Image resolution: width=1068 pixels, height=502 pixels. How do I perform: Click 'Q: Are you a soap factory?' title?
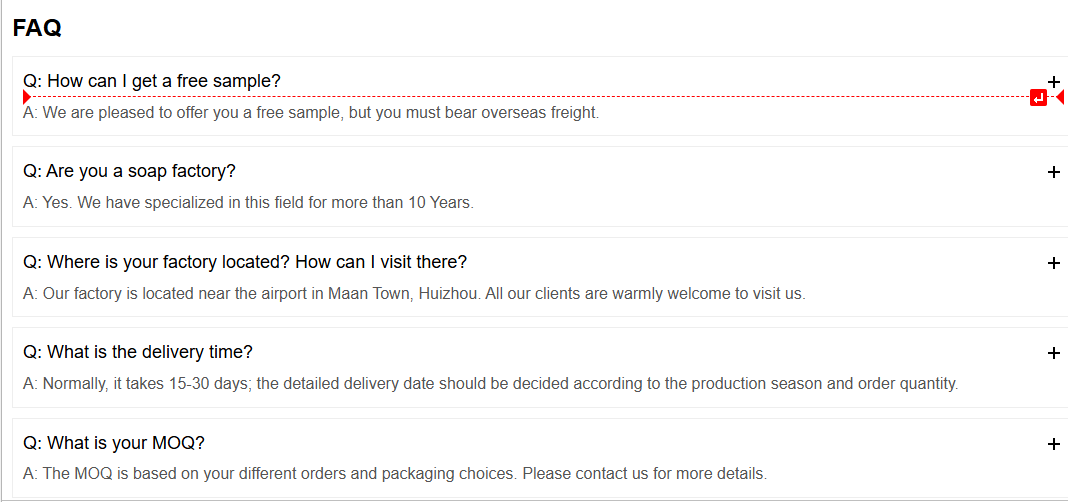pos(129,171)
